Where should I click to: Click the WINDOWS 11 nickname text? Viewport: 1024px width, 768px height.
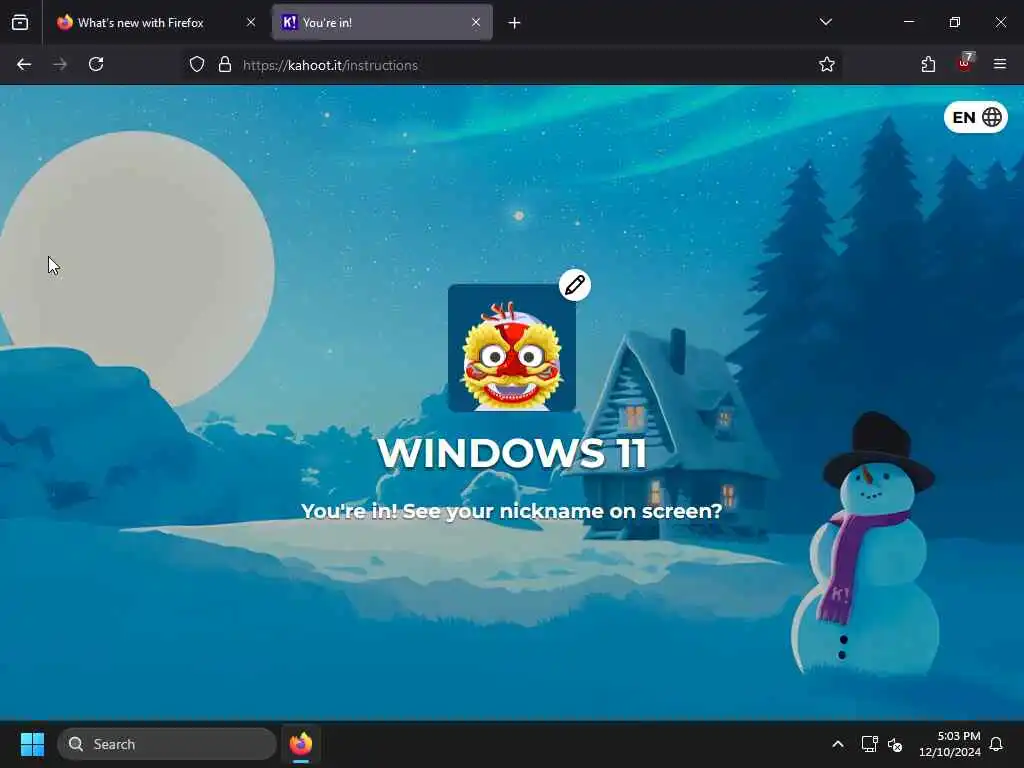click(512, 453)
